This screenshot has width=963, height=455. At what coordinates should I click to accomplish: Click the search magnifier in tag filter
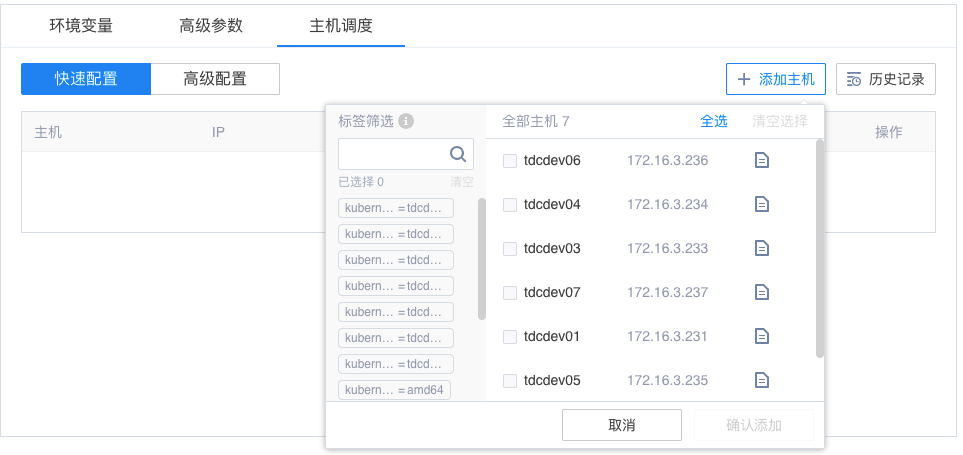click(x=458, y=154)
